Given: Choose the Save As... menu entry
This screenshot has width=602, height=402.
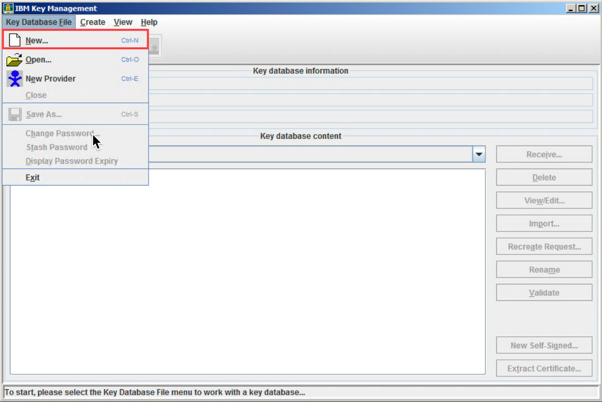Looking at the screenshot, I should click(x=75, y=114).
